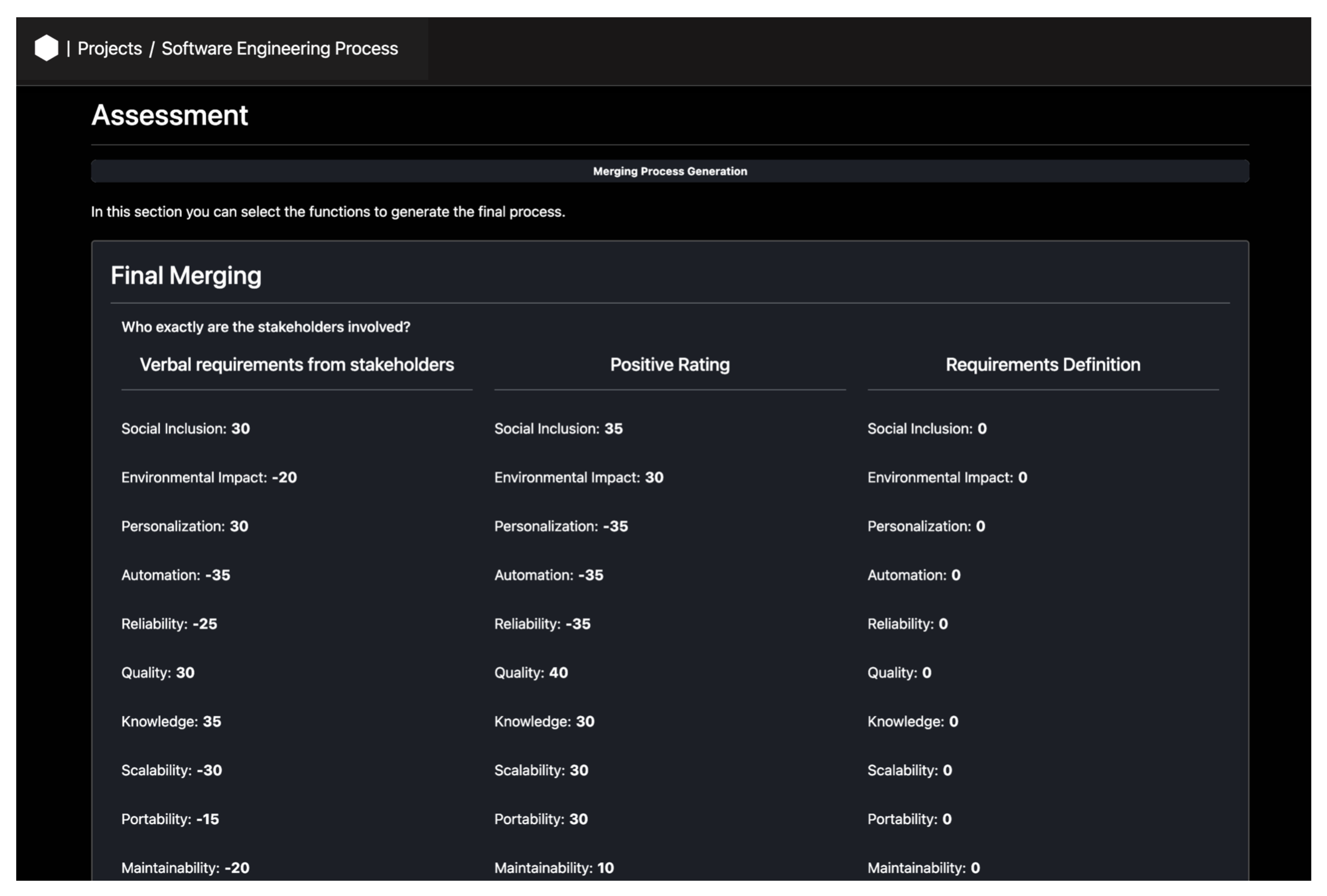The image size is (1327, 896).
Task: Click the white hexagon logo icon
Action: coord(46,48)
